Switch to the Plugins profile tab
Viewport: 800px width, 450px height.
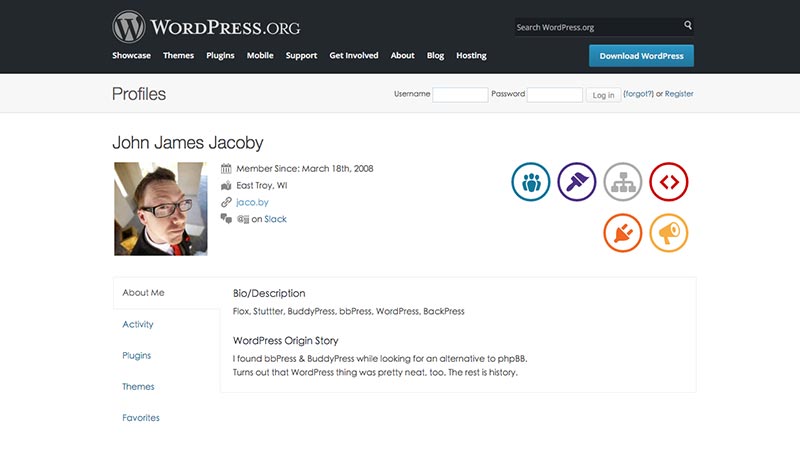point(136,355)
